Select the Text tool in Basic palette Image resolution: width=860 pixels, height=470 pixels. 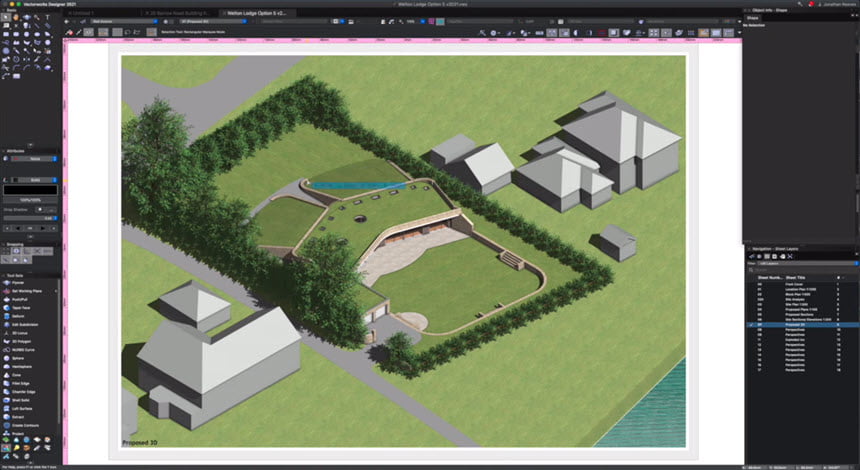point(48,17)
